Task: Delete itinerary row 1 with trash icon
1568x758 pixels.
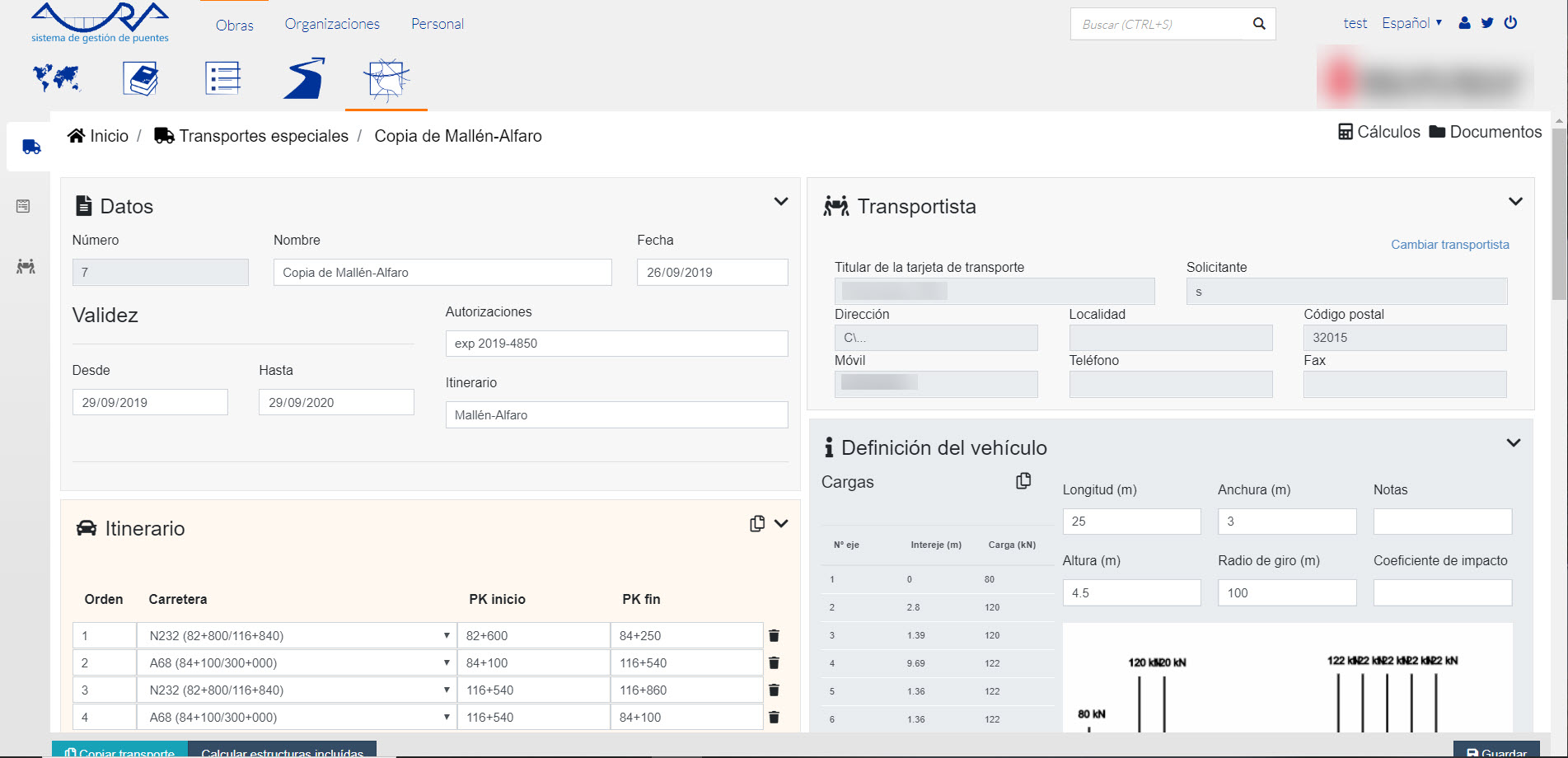Action: coord(774,636)
